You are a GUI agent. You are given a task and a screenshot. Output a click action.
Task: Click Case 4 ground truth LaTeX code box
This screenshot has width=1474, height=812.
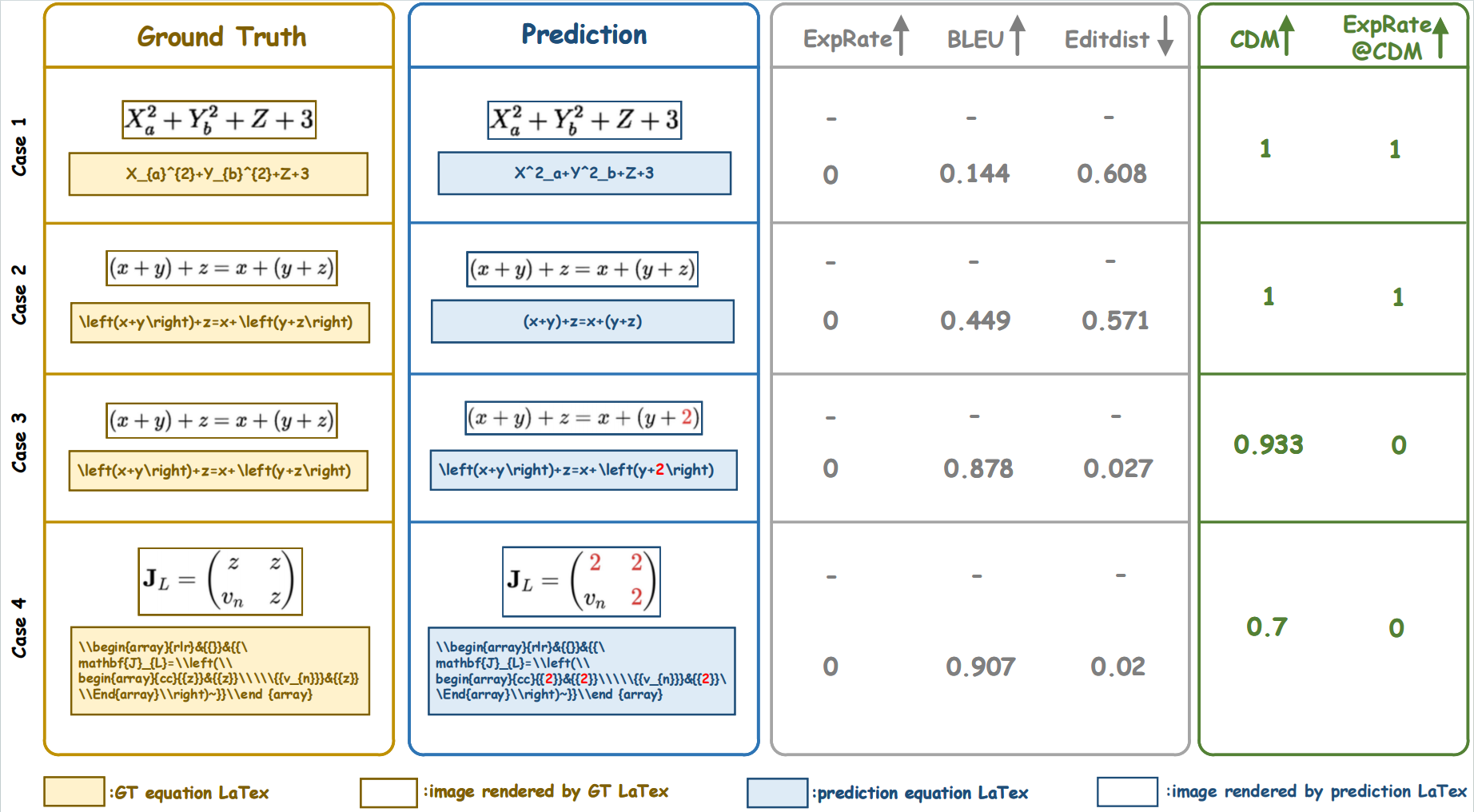click(220, 671)
